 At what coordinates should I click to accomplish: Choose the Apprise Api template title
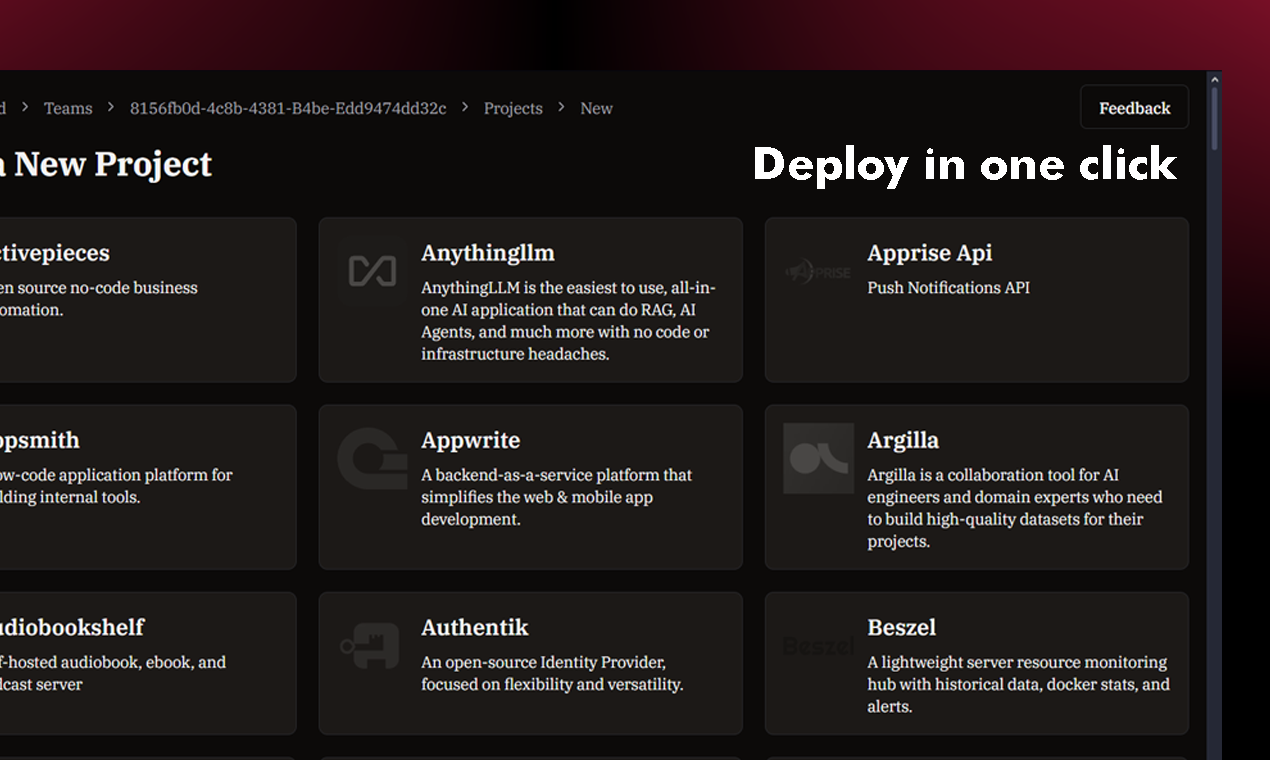[930, 253]
